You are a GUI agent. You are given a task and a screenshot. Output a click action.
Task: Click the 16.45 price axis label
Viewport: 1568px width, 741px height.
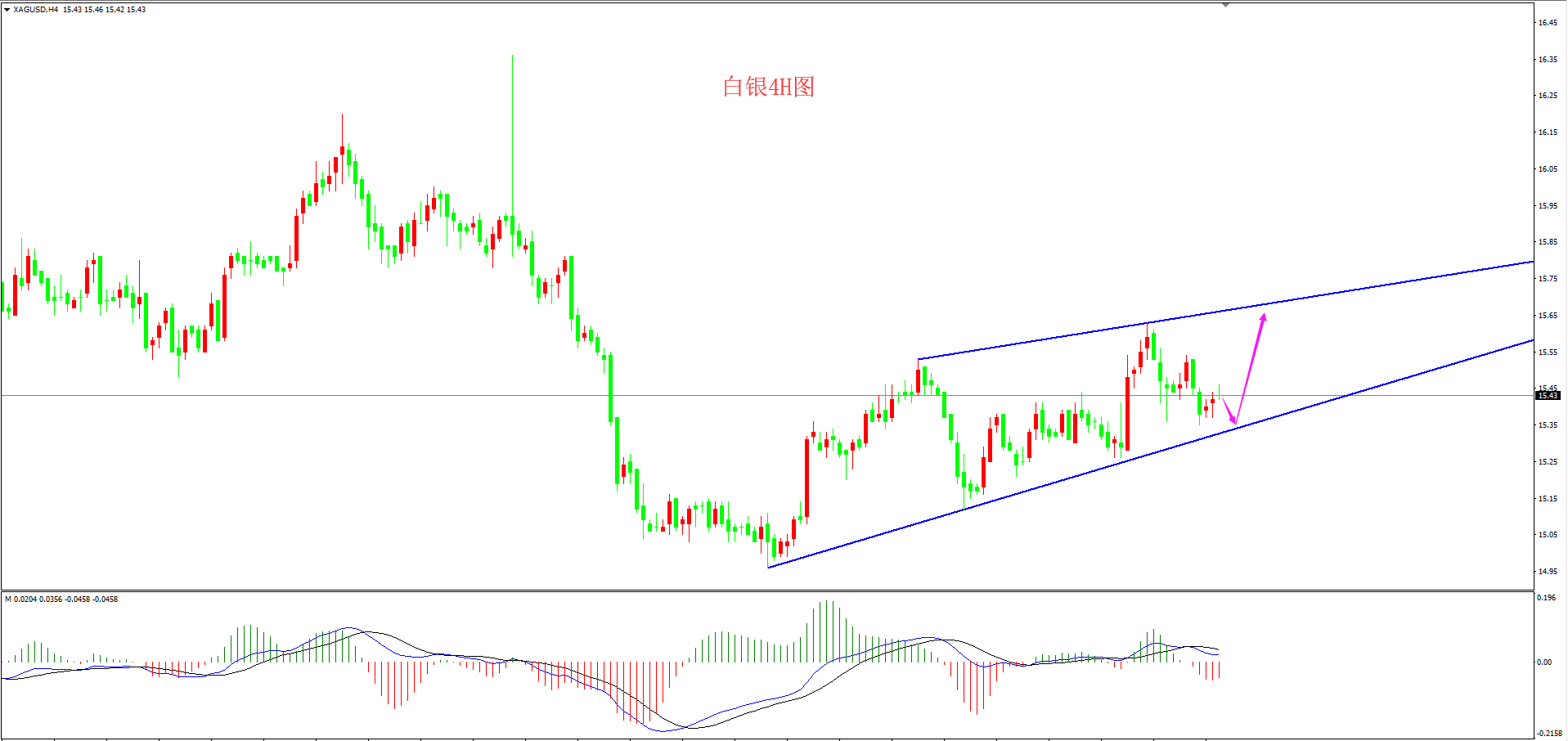pos(1548,23)
